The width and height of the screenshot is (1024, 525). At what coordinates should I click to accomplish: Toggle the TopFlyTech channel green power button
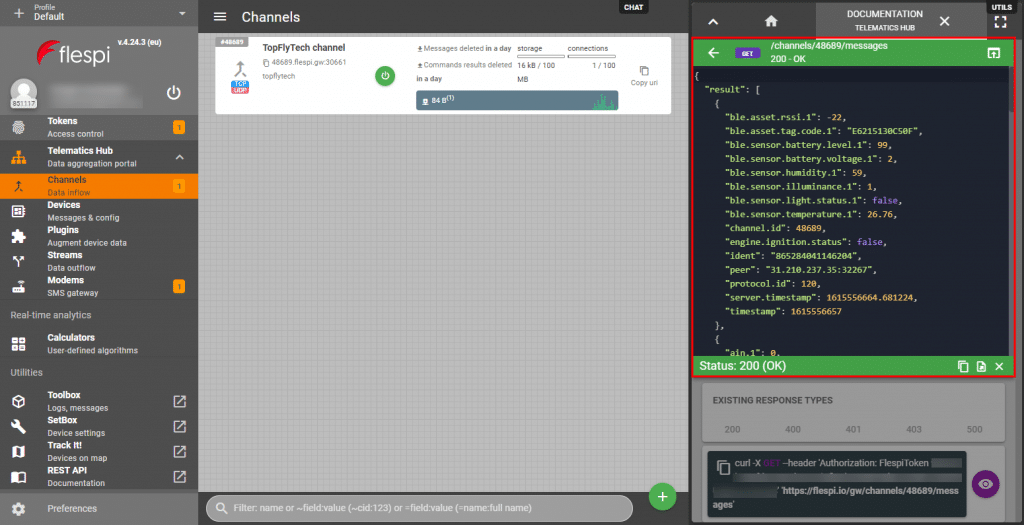tap(385, 76)
